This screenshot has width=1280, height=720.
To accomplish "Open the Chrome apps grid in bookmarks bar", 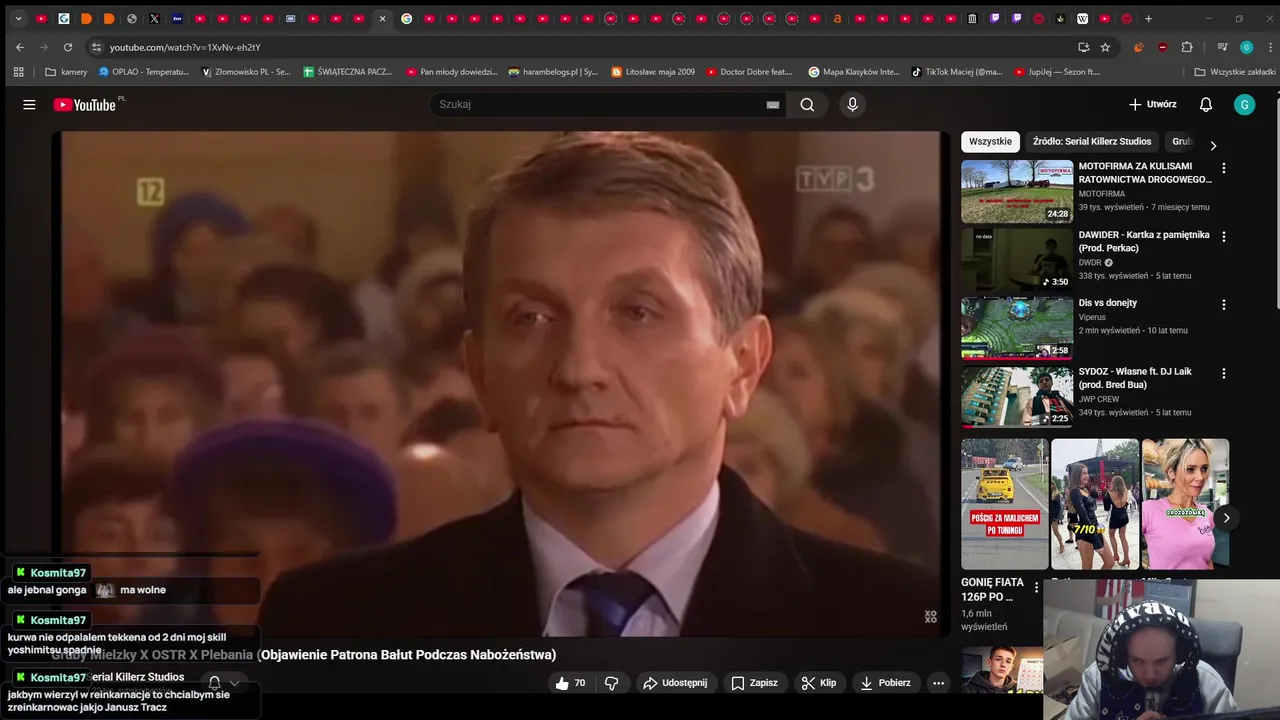I will [x=18, y=72].
